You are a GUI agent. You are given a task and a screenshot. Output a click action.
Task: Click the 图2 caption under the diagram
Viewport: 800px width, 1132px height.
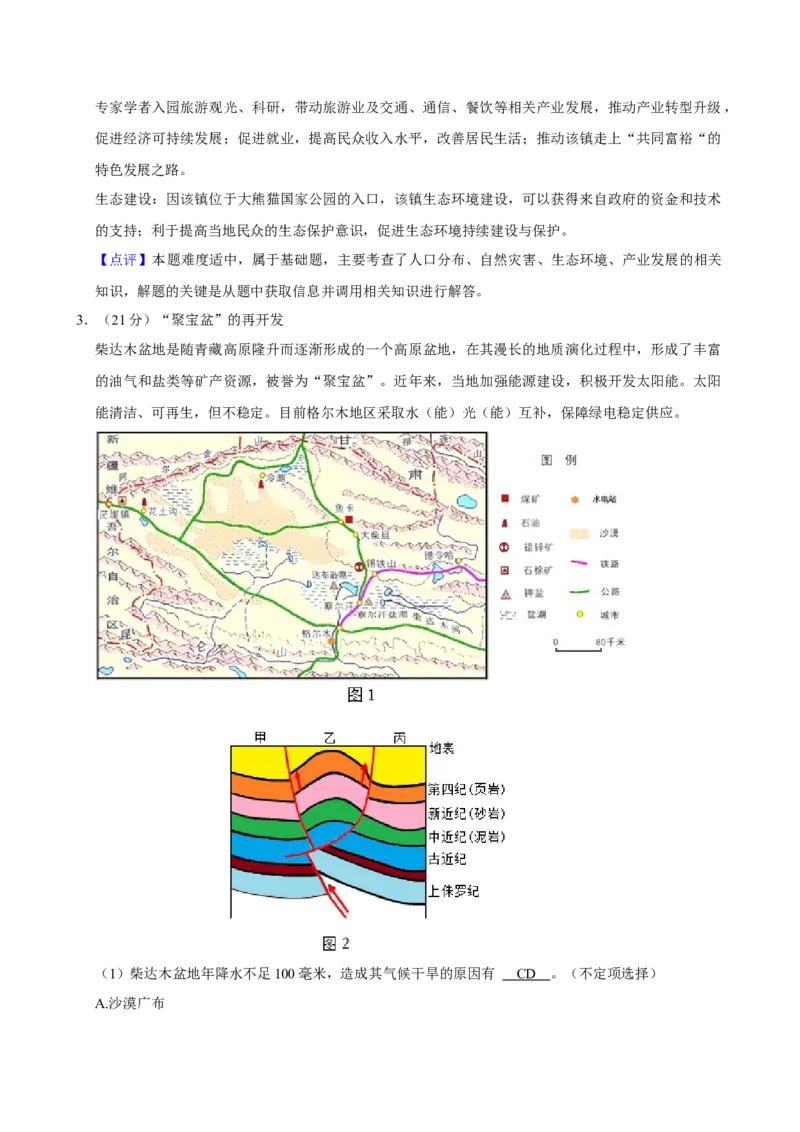(336, 943)
